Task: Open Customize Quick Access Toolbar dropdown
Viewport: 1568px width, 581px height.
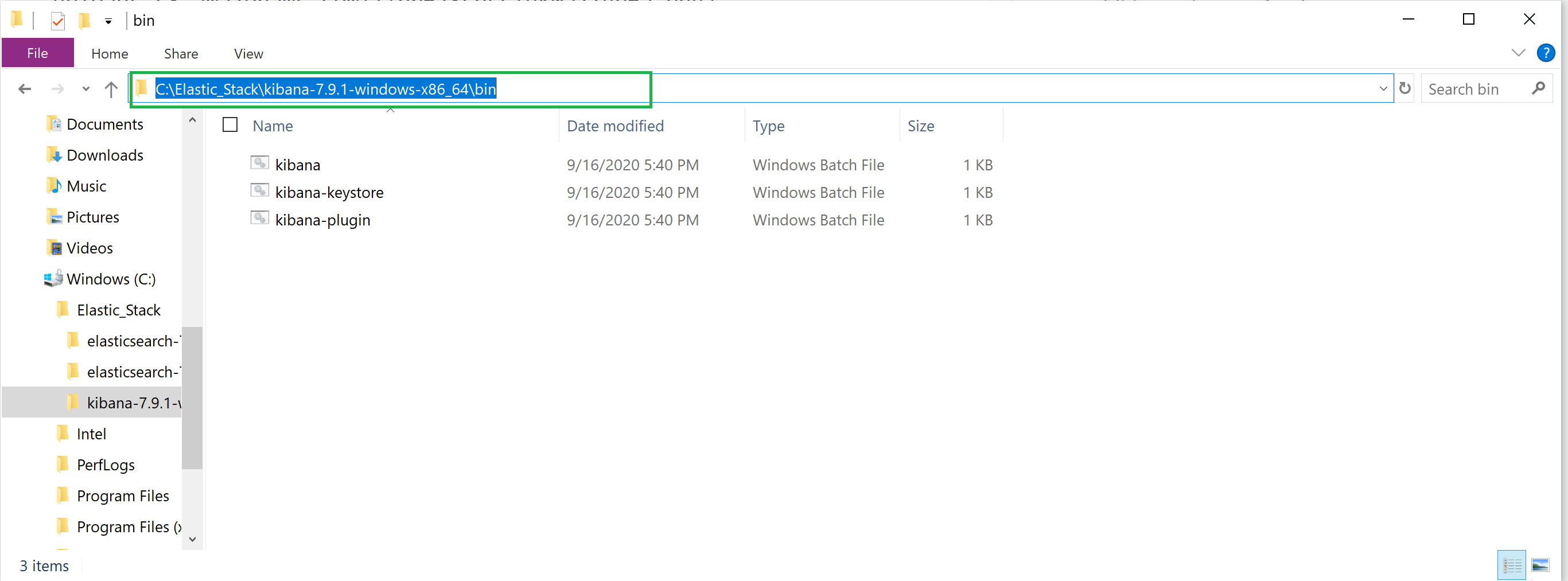Action: coord(108,21)
